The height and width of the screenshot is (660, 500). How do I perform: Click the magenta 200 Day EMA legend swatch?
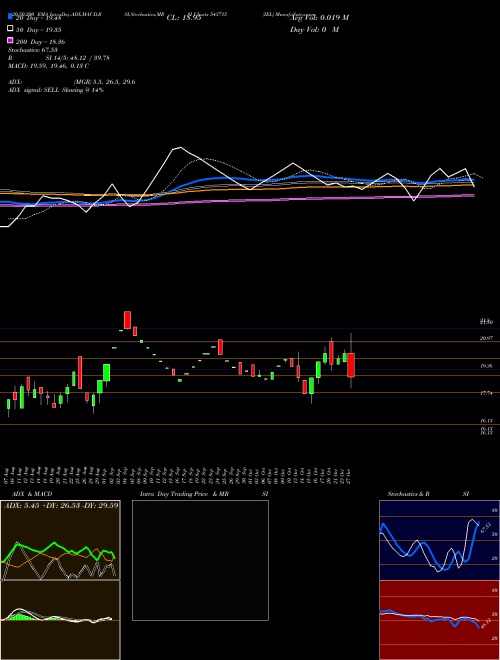coord(10,40)
